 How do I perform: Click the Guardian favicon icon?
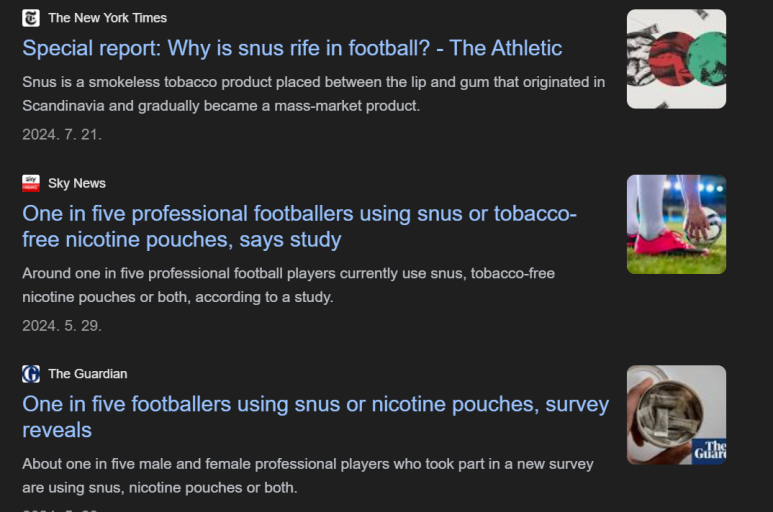pos(31,374)
